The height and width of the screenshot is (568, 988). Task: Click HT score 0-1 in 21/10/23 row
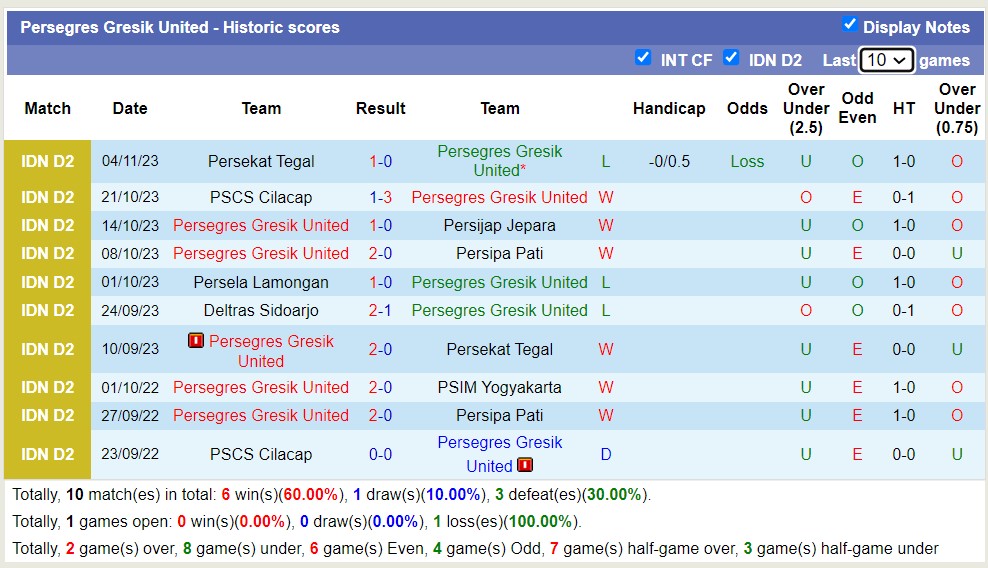pos(904,197)
